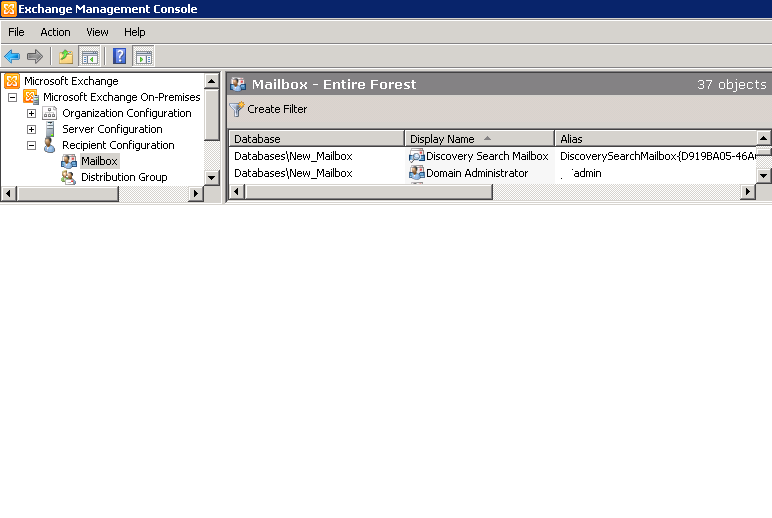The image size is (772, 518).
Task: Click up arrow of tree vertical scrollbar
Action: coord(212,81)
